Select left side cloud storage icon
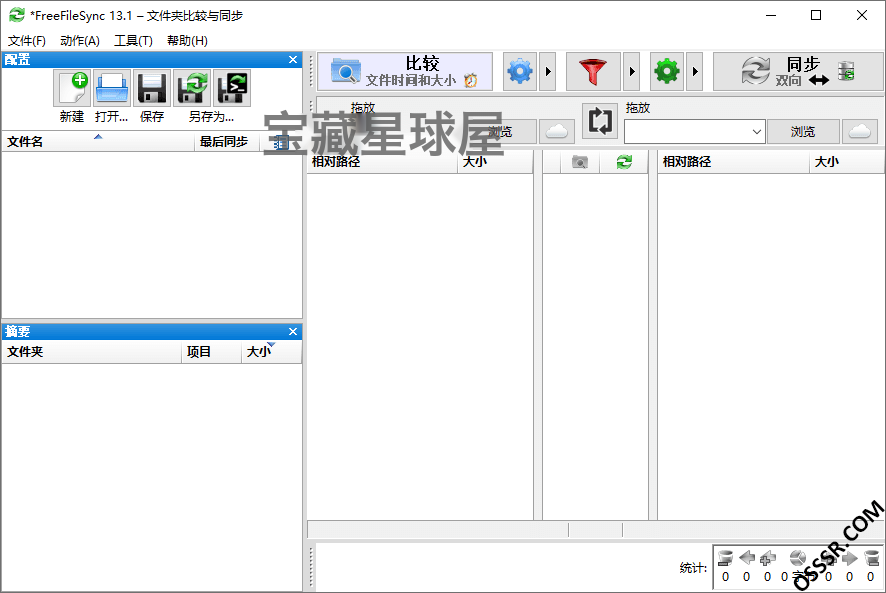Image resolution: width=886 pixels, height=593 pixels. pyautogui.click(x=557, y=131)
